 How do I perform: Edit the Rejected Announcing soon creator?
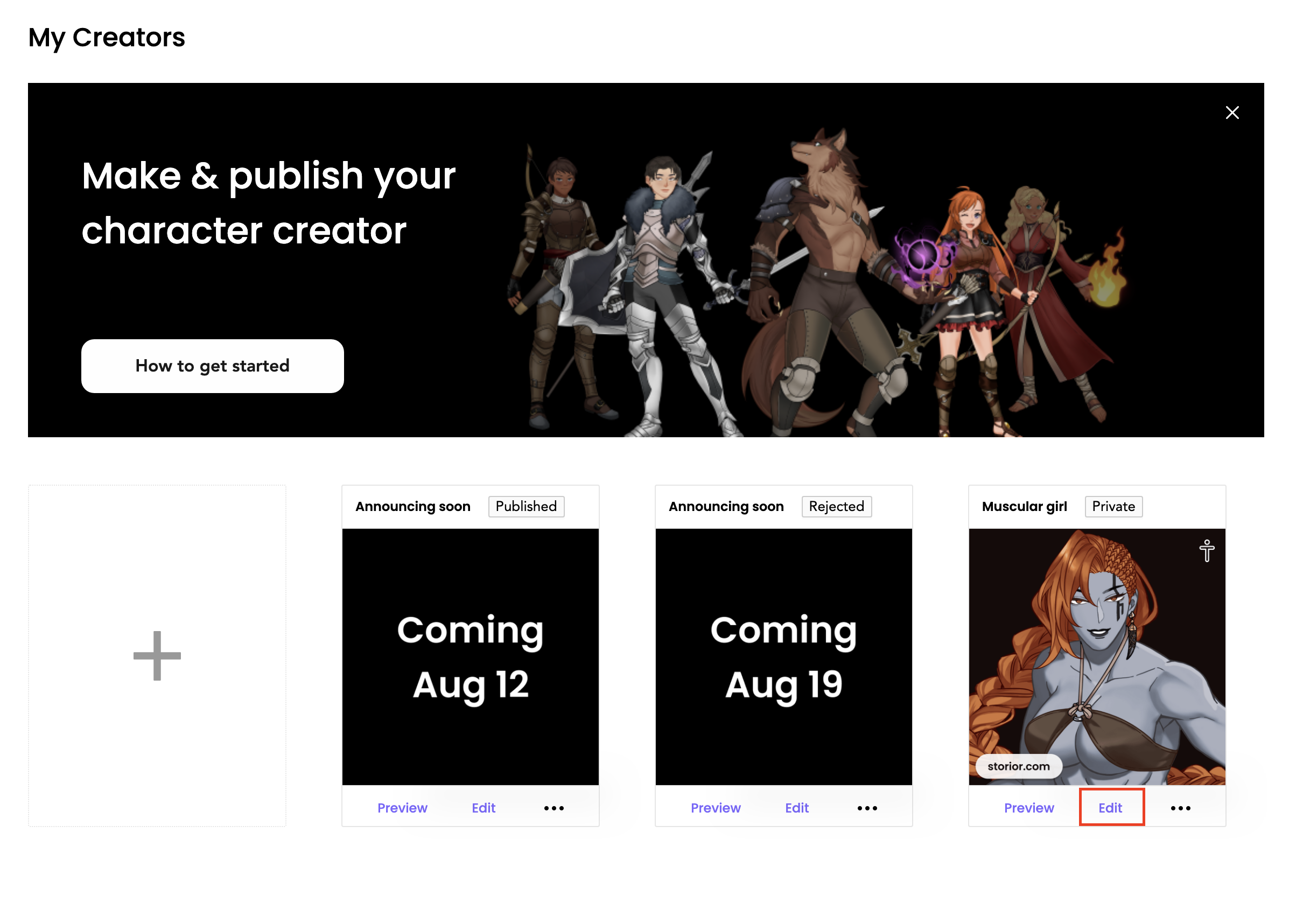click(x=796, y=808)
